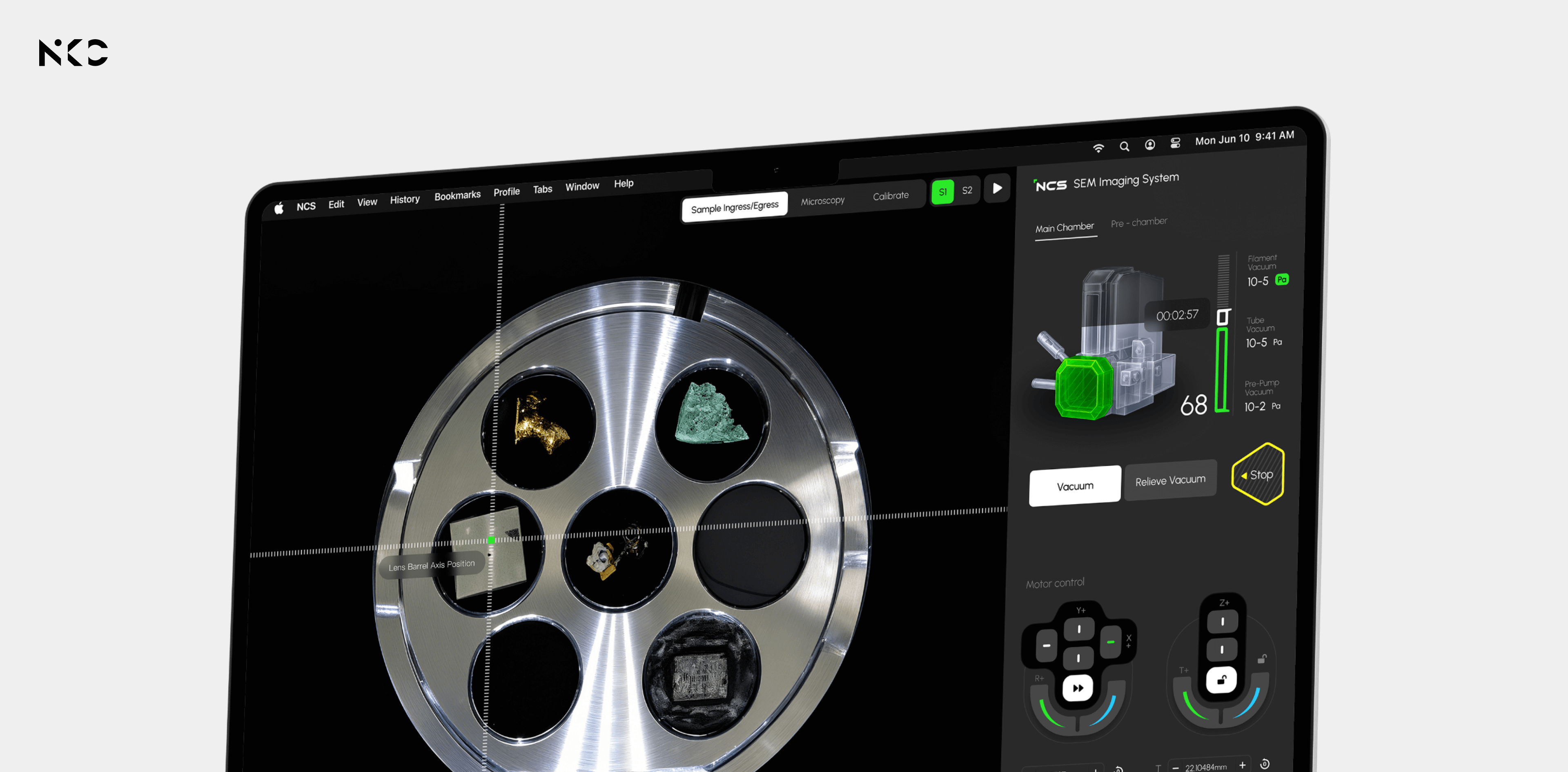The height and width of the screenshot is (772, 1568).
Task: Click the vacuum level gauge handle
Action: 1223,317
